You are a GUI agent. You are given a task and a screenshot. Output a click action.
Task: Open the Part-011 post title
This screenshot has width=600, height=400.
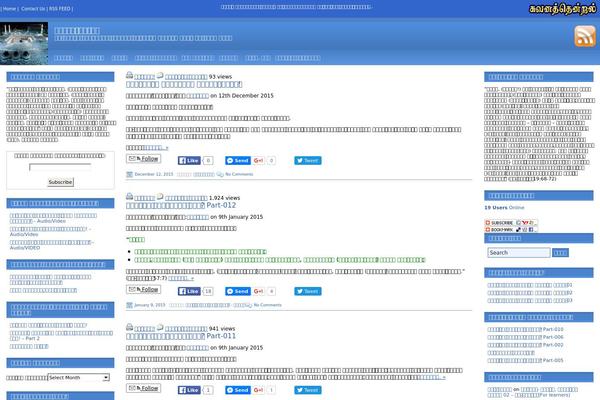click(181, 336)
